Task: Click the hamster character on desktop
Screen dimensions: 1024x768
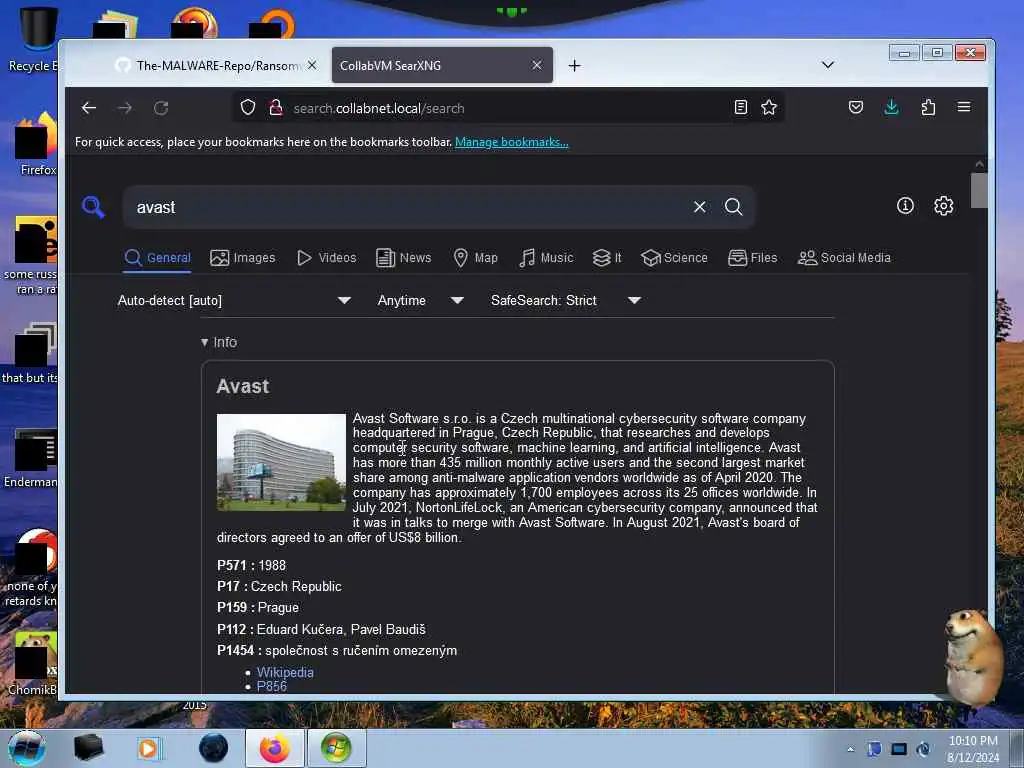Action: click(973, 656)
